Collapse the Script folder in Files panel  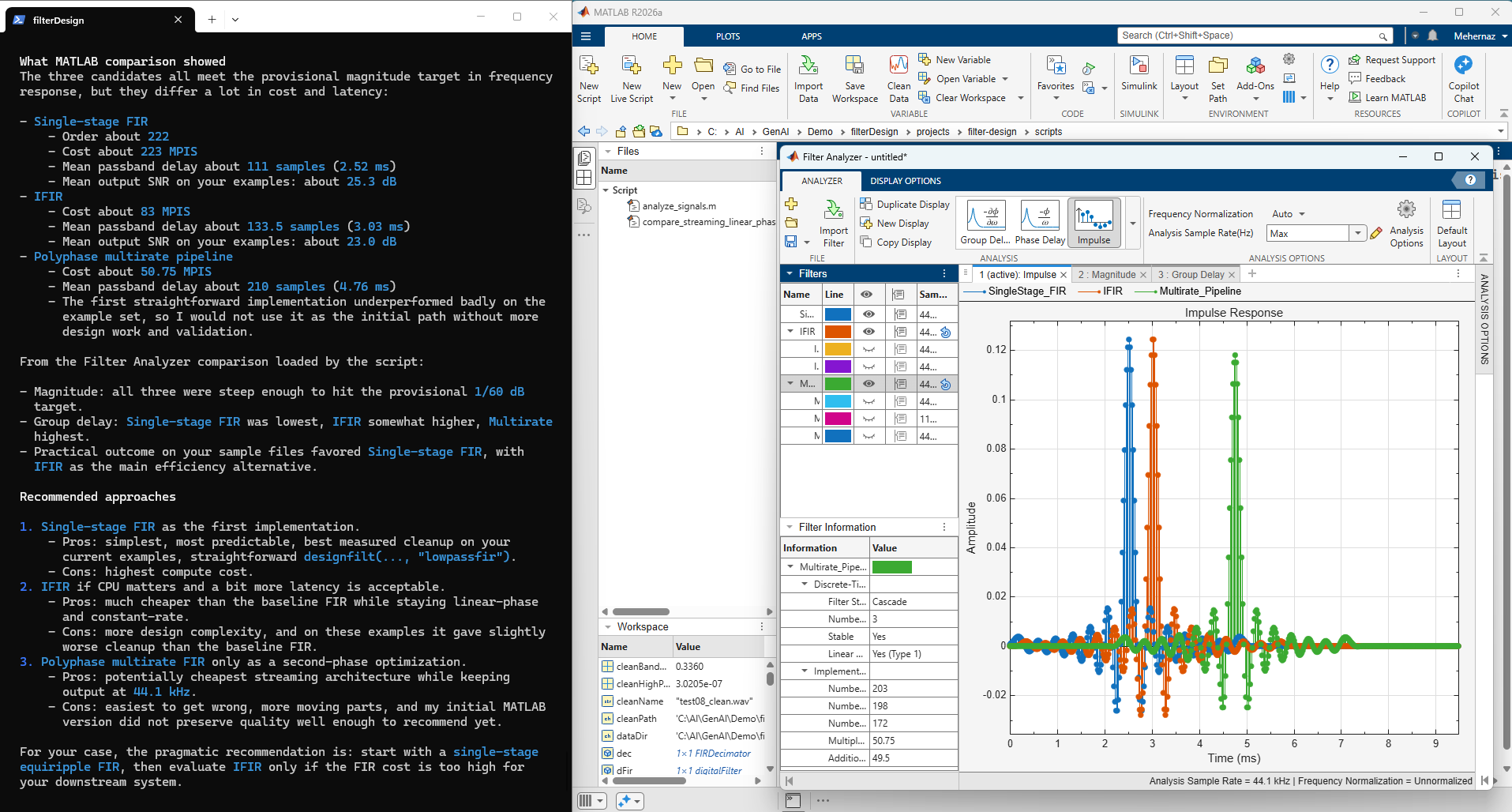coord(606,190)
